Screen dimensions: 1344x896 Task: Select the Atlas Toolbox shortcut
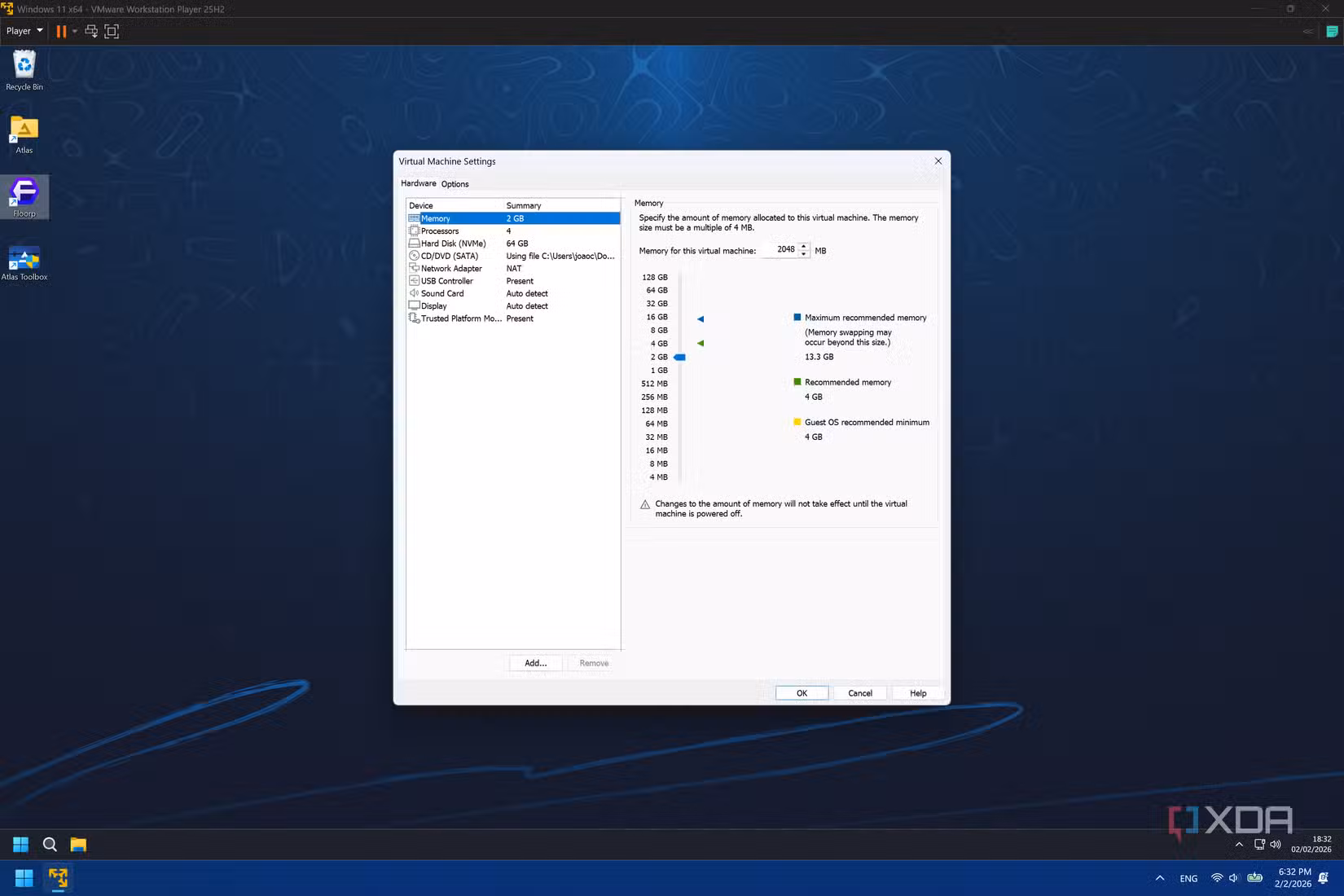(24, 262)
